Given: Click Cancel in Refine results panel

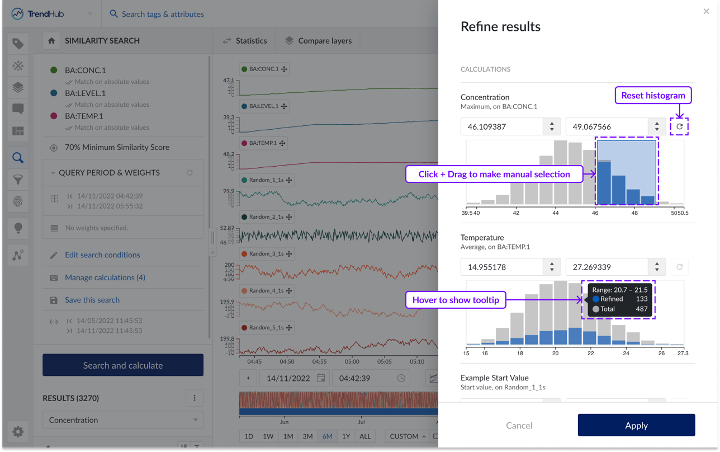Looking at the screenshot, I should tap(519, 425).
